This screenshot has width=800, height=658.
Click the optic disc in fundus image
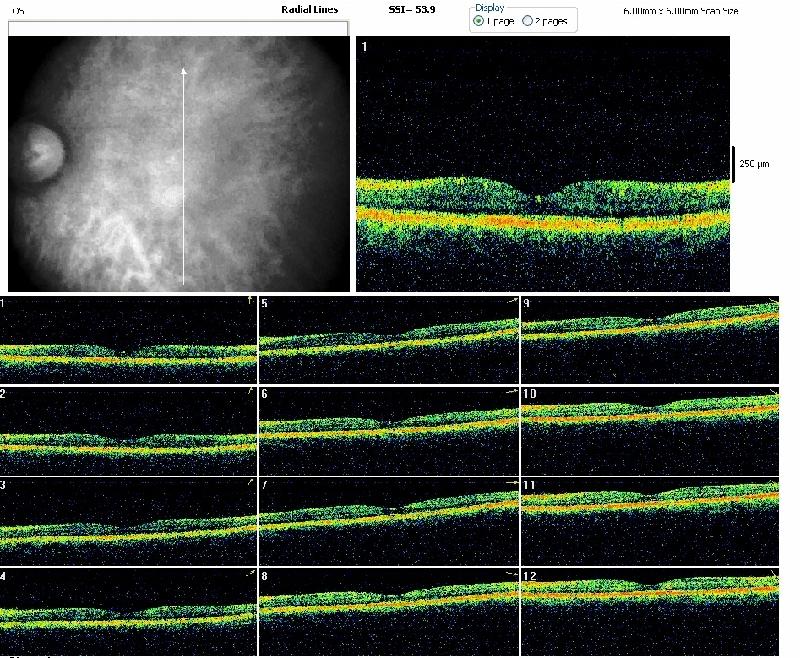coord(38,155)
